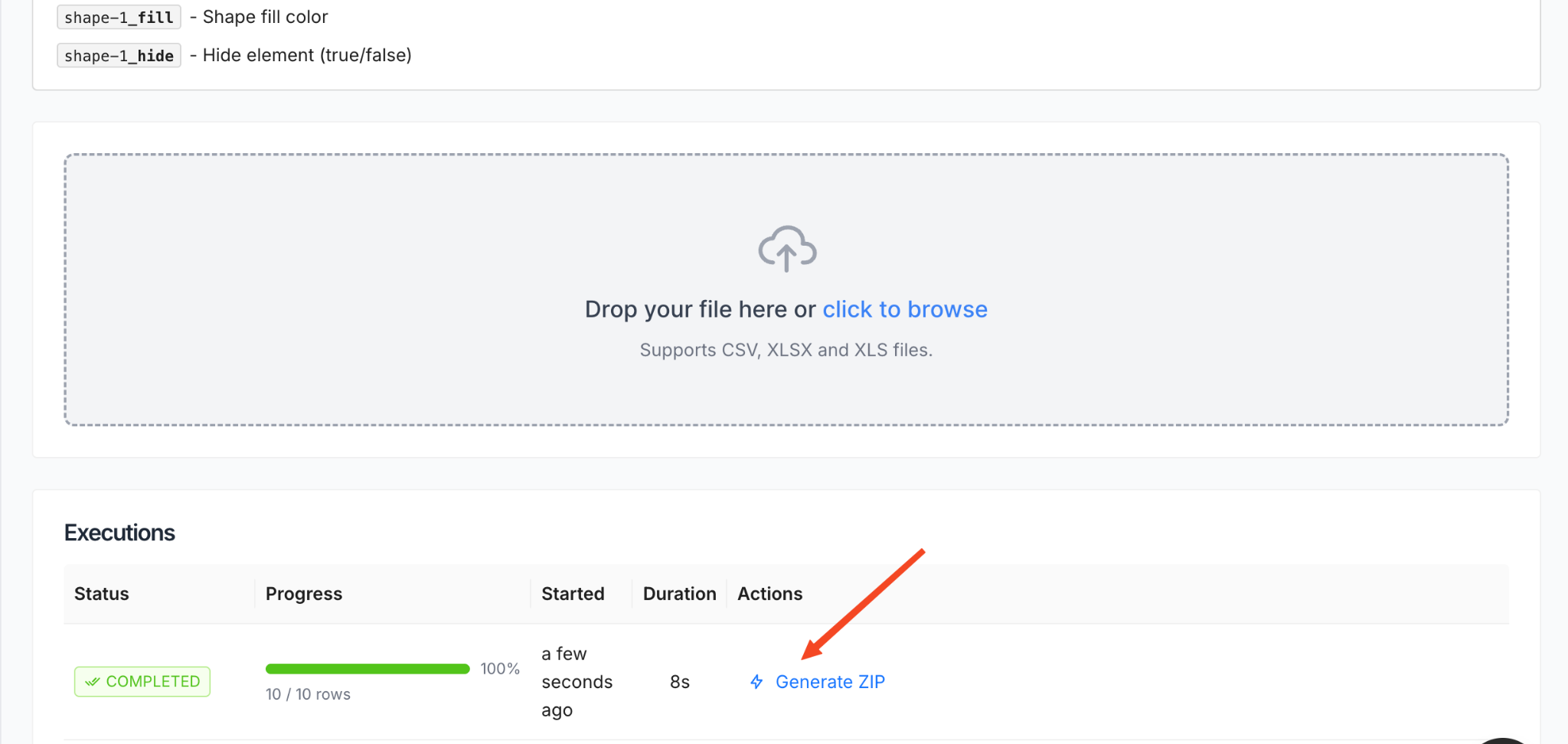Toggle sorting on the Status column
The image size is (1568, 744).
[100, 593]
